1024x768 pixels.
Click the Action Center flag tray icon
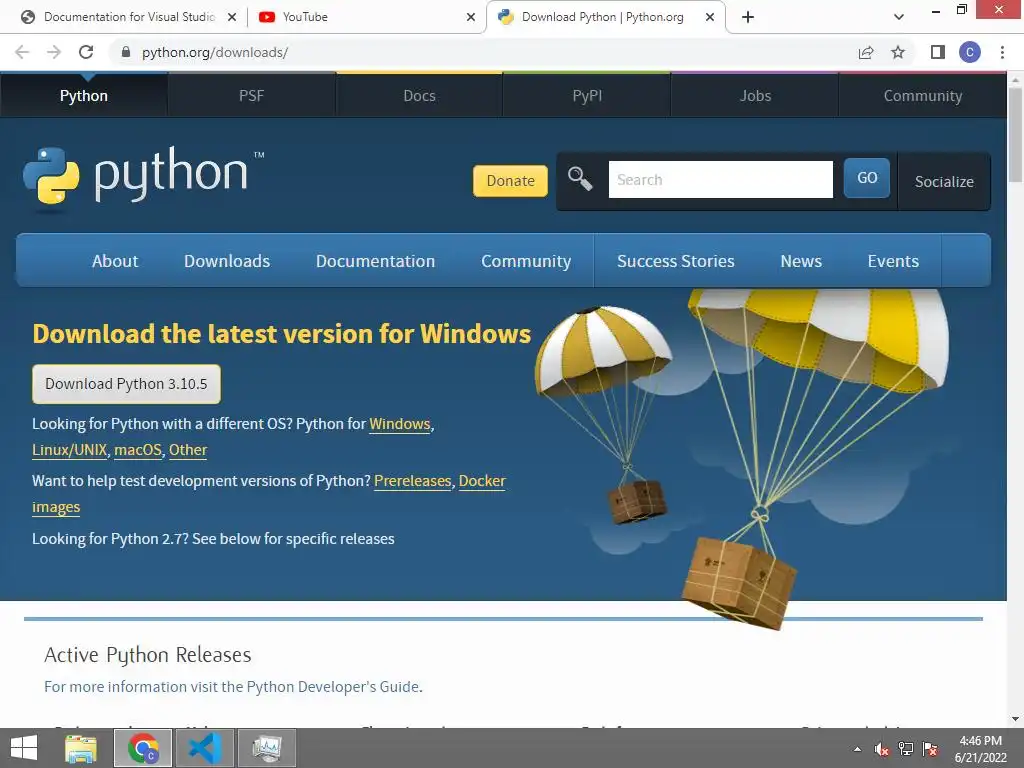(x=930, y=749)
